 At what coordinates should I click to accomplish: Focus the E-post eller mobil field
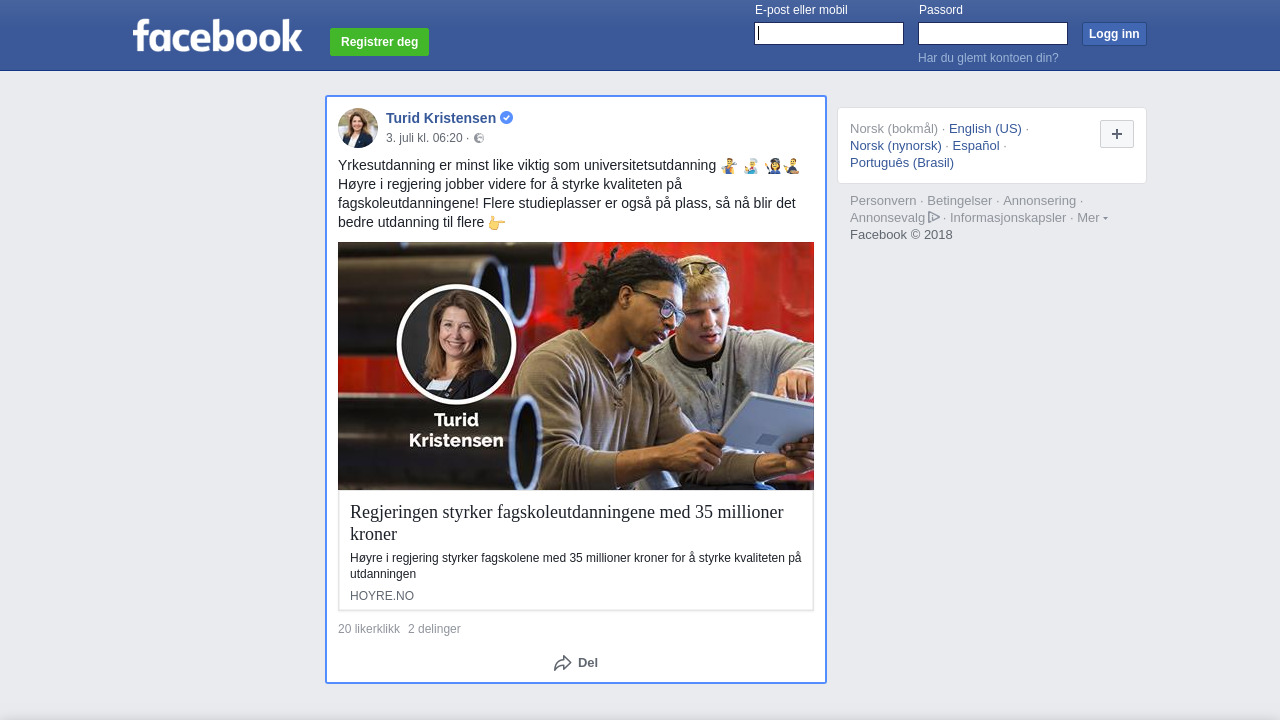(x=829, y=34)
